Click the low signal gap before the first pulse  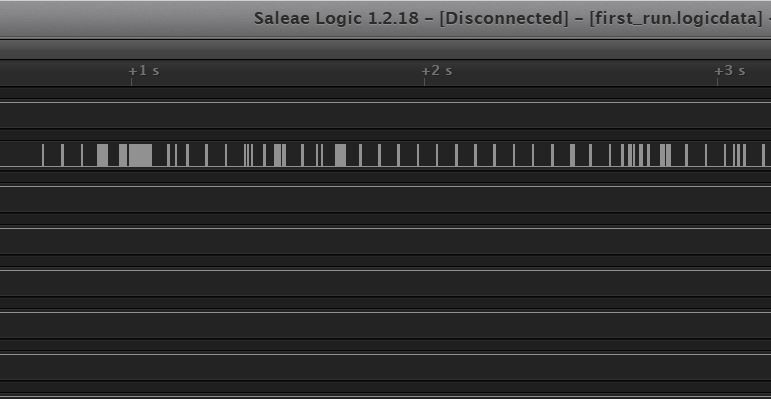pos(21,155)
